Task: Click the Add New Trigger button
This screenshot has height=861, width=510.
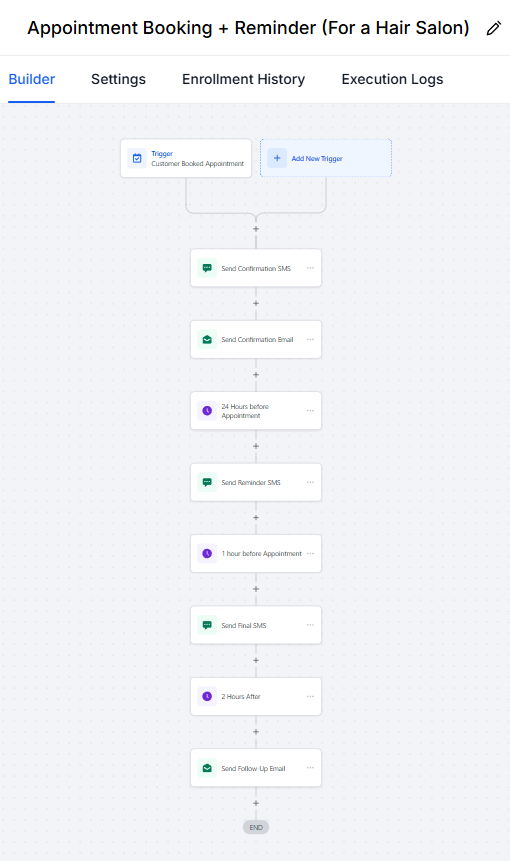Action: coord(326,158)
